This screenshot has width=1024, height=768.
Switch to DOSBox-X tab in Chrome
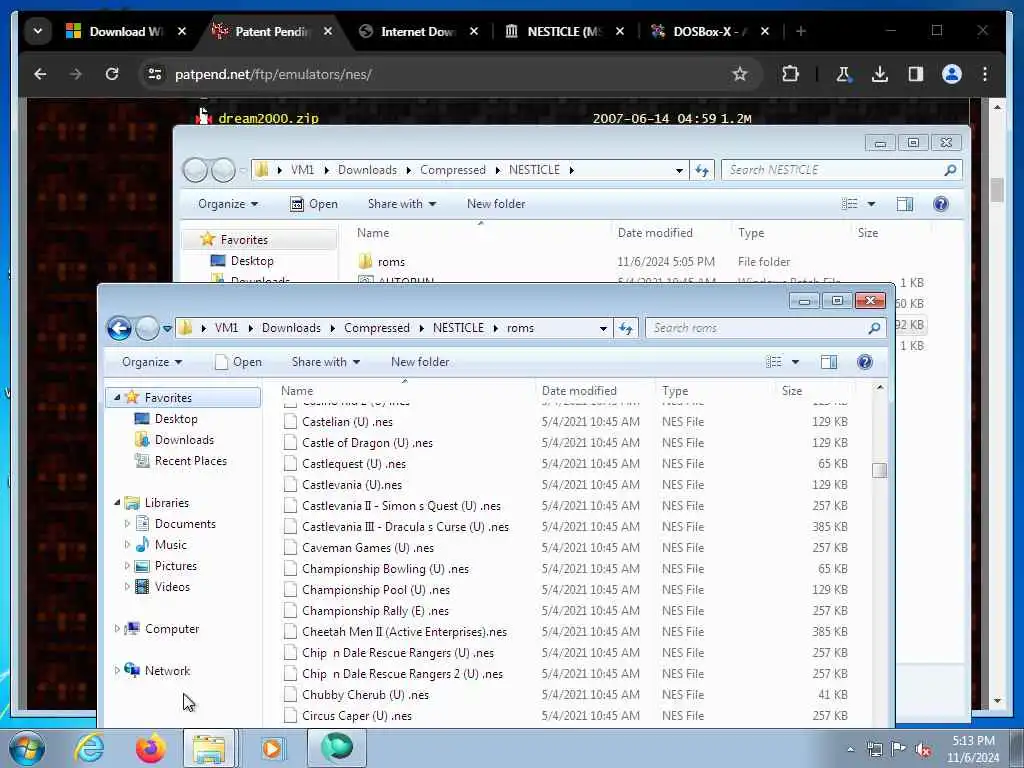click(x=709, y=31)
